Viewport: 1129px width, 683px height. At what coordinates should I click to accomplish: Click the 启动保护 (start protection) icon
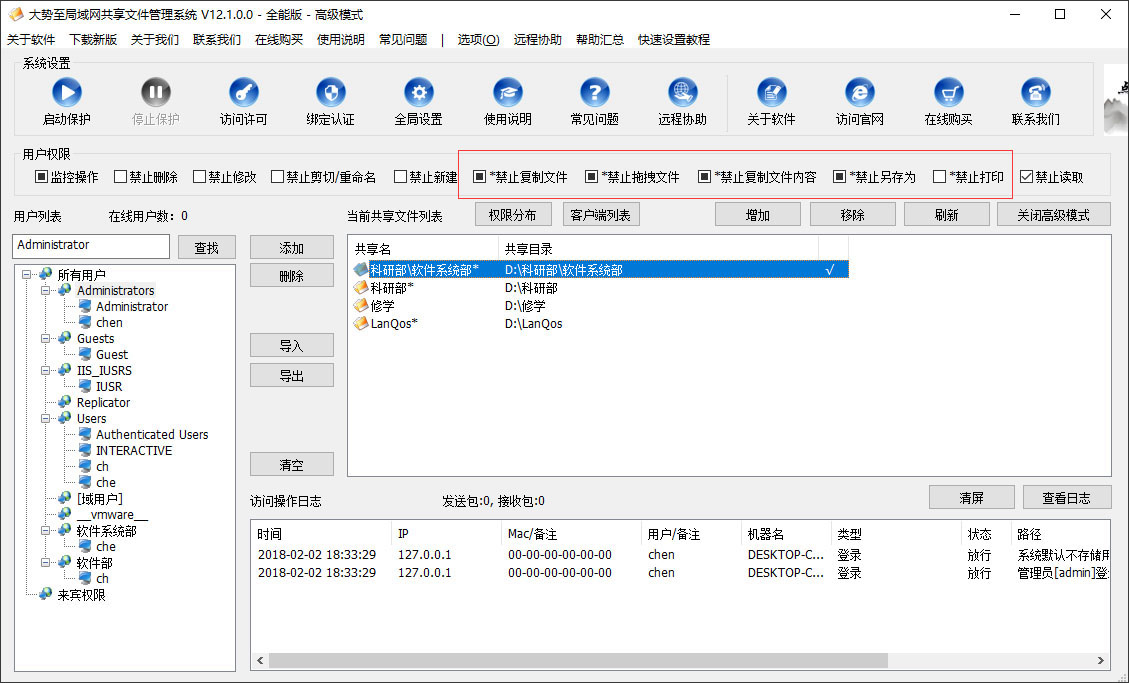pyautogui.click(x=66, y=95)
